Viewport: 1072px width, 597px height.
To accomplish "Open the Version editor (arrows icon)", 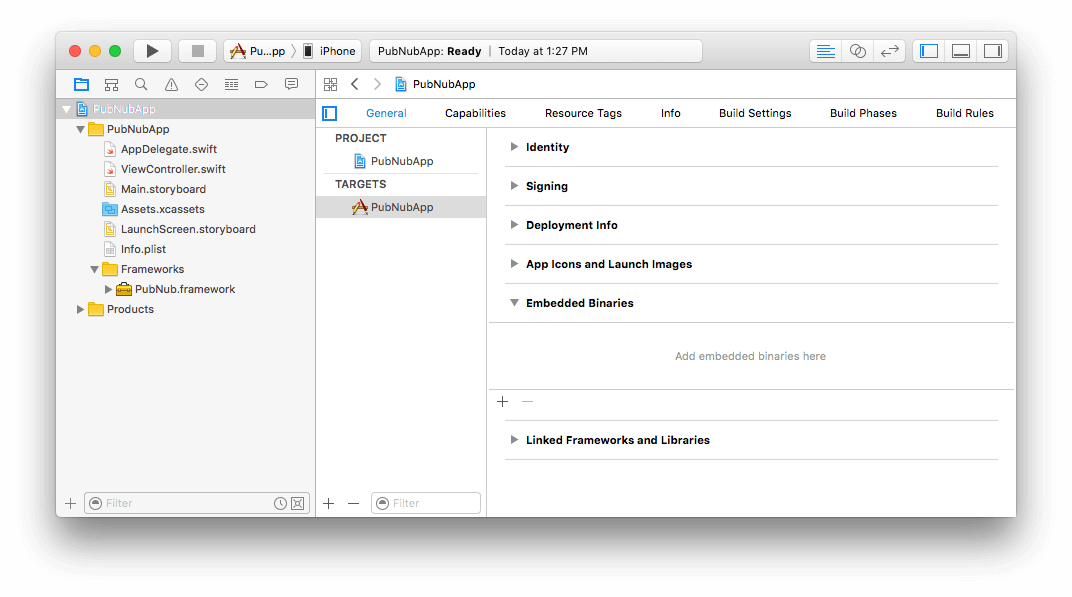I will click(890, 50).
